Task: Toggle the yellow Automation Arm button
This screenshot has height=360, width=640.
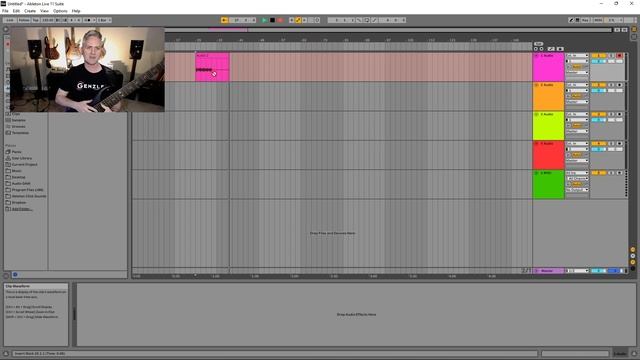Action: click(298, 20)
